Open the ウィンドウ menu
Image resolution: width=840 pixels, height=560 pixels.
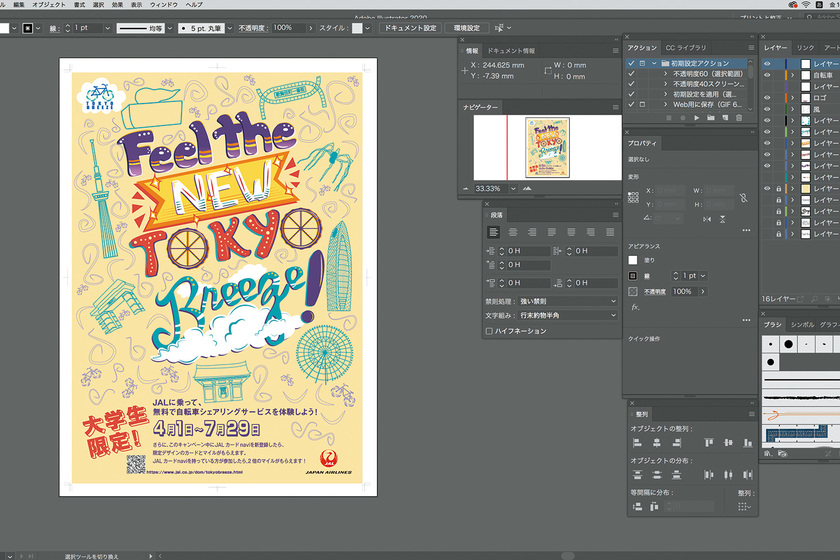pyautogui.click(x=162, y=5)
